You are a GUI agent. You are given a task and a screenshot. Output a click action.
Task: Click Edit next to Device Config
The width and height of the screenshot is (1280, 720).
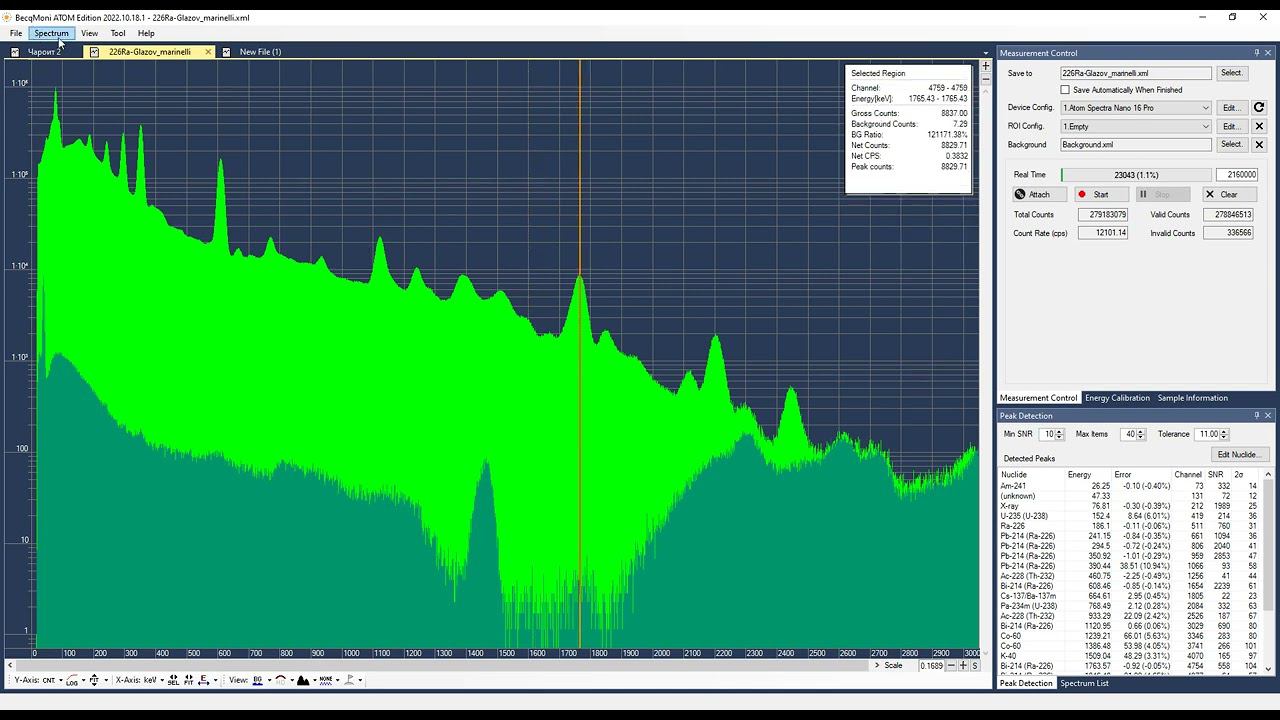[1231, 108]
